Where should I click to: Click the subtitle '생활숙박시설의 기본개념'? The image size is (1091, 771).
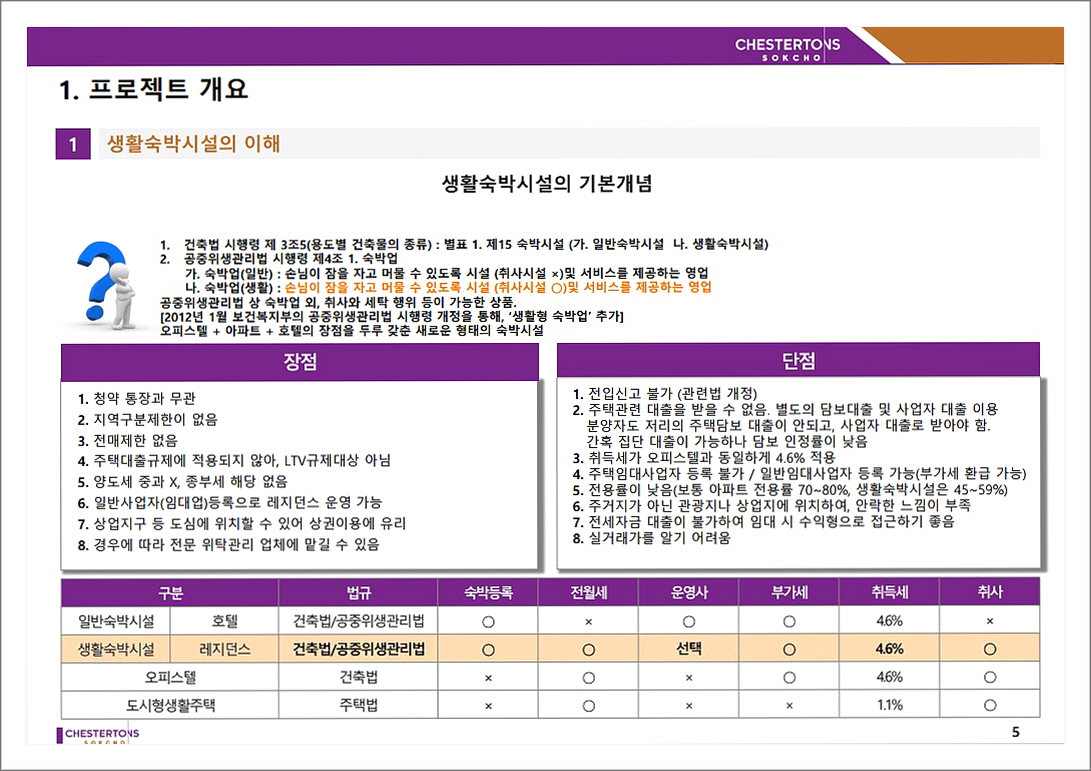tap(547, 184)
